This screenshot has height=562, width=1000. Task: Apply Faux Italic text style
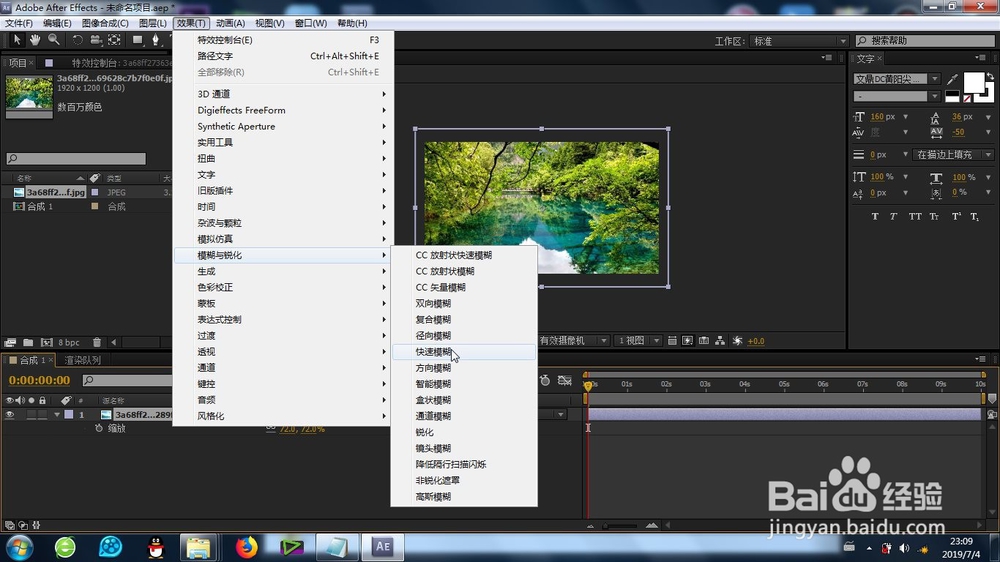pyautogui.click(x=893, y=217)
